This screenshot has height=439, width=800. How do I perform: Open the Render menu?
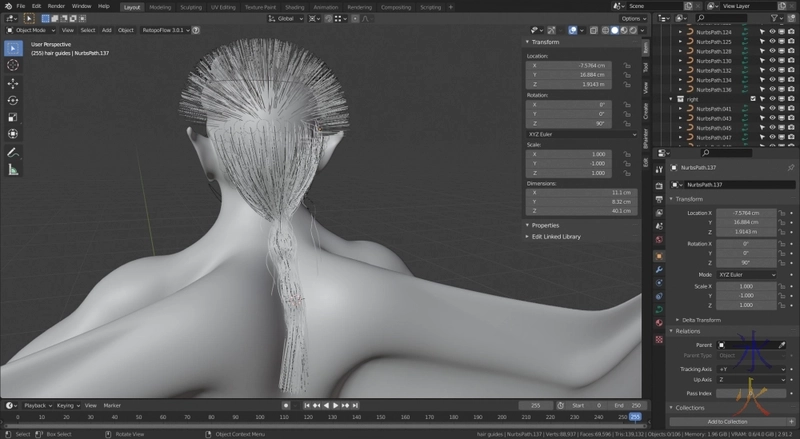(x=56, y=6)
